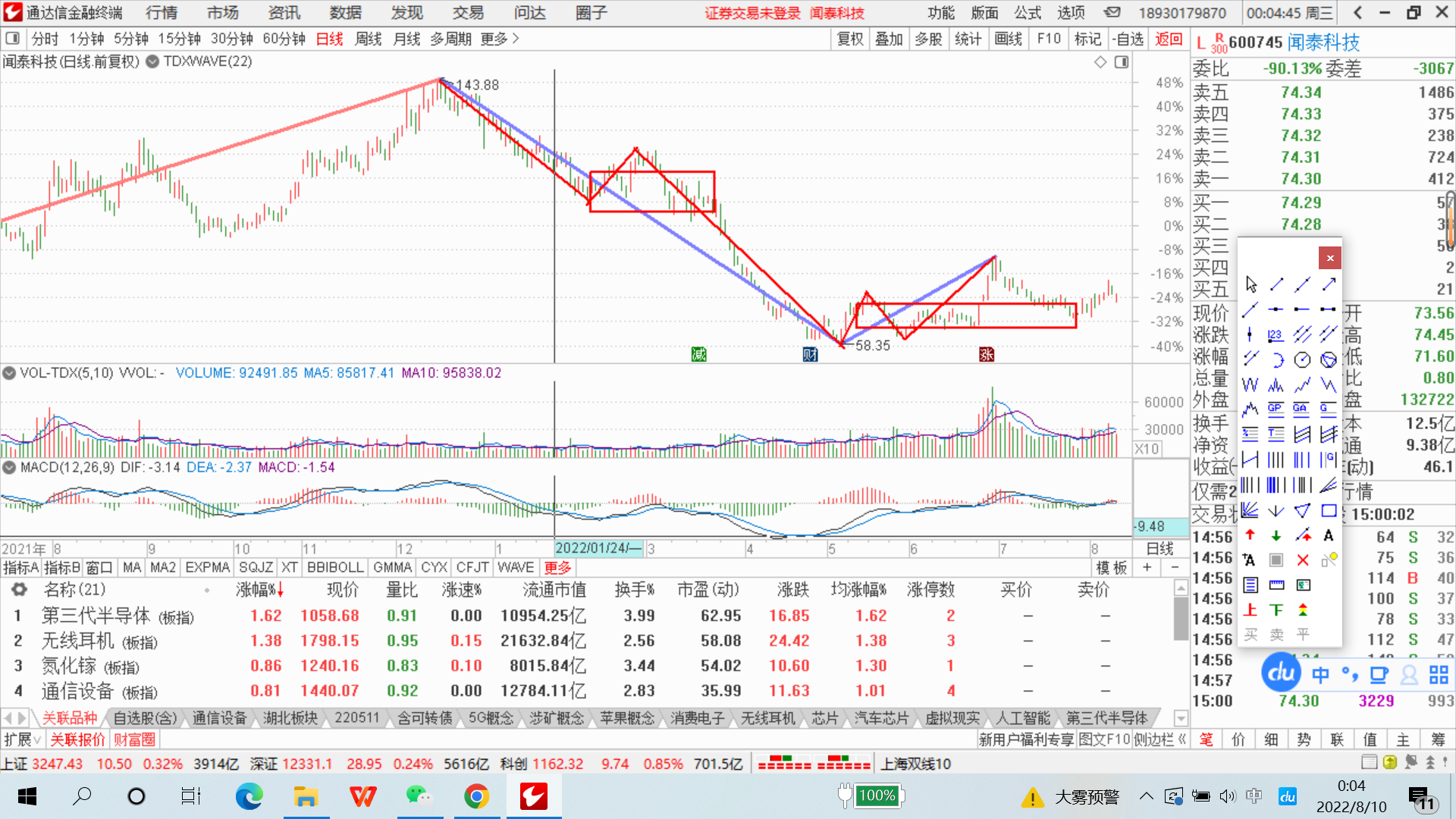Choose the red up arrow marker tool

tap(1250, 535)
